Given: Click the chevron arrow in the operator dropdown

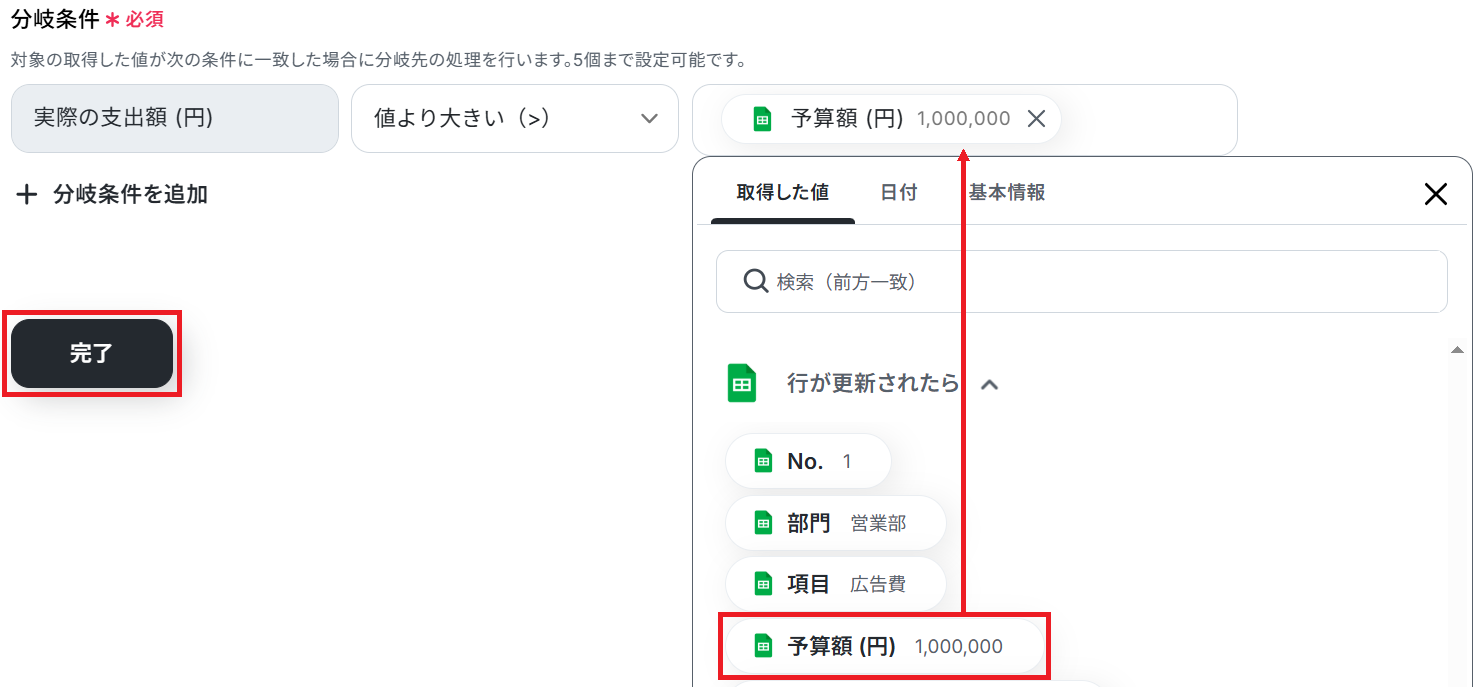Looking at the screenshot, I should click(x=649, y=118).
